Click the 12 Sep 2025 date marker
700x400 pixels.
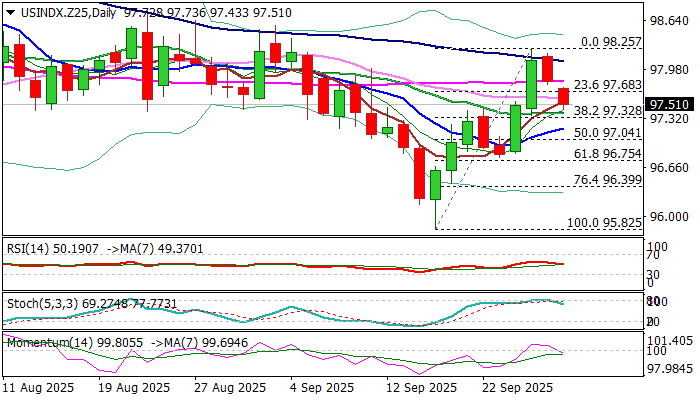coord(421,388)
